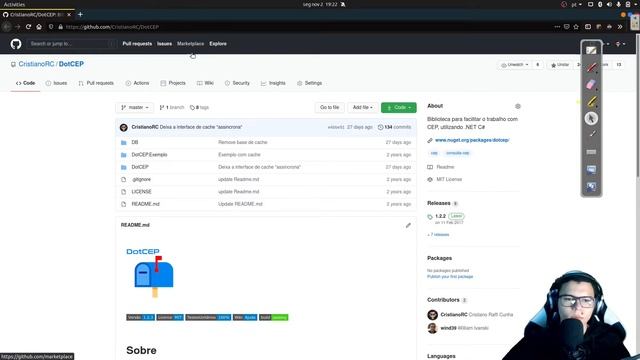Open Issues in the top header
The image size is (640, 360).
tap(164, 44)
